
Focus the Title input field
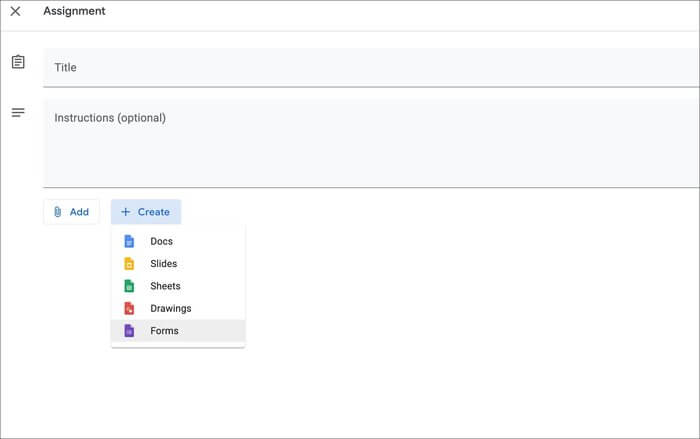370,67
